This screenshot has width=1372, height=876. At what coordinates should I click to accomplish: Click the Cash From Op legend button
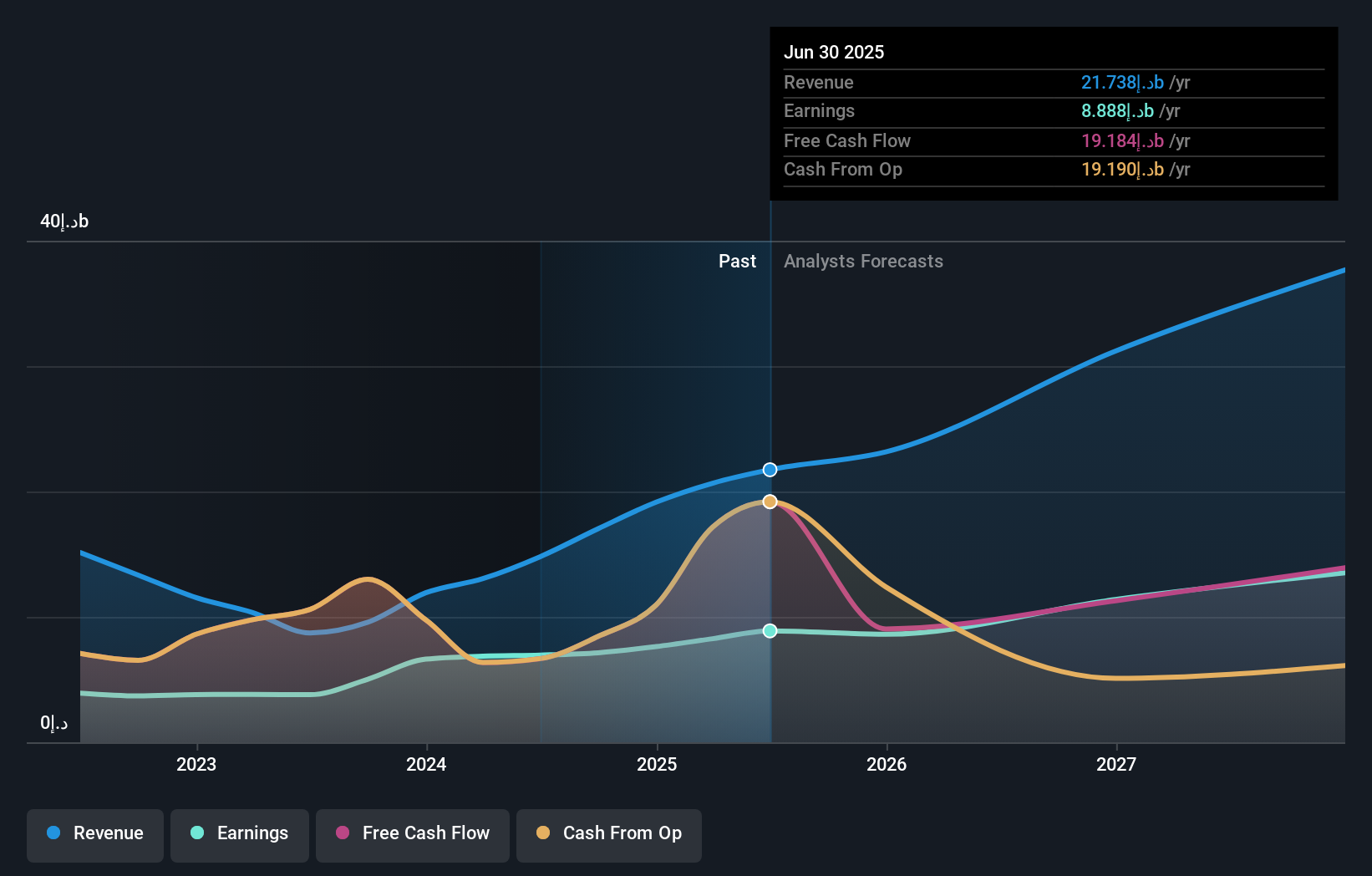pos(608,833)
